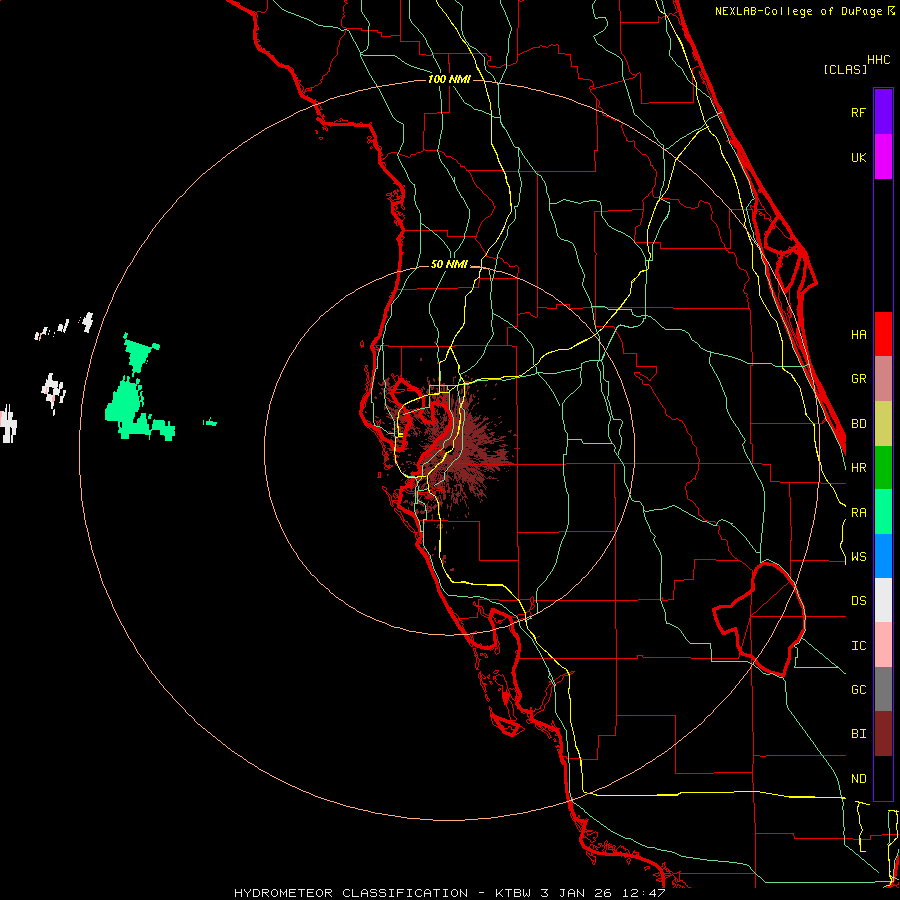900x900 pixels.
Task: Click the UK magenta legend swatch
Action: (x=883, y=157)
